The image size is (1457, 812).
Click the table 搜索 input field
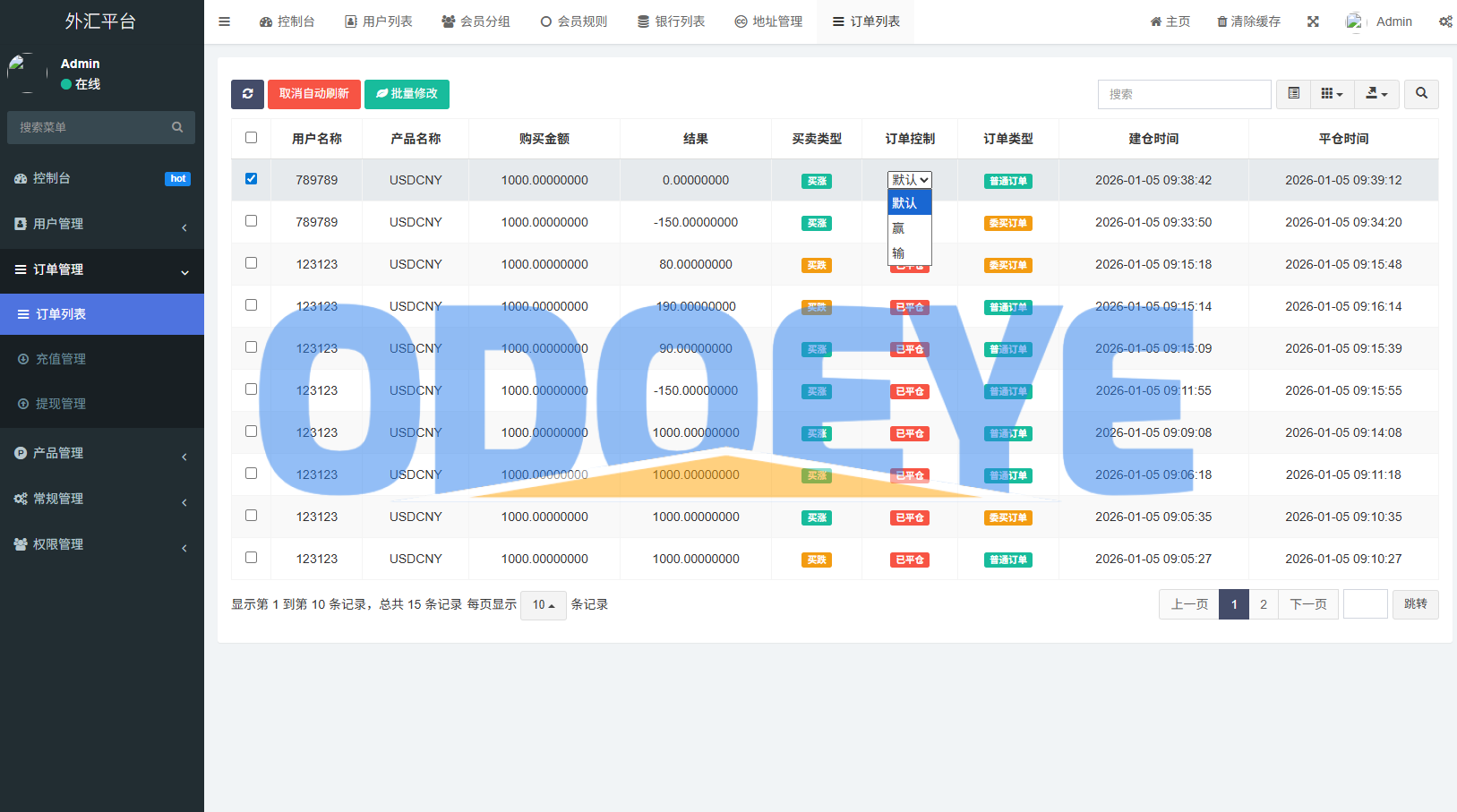1184,94
